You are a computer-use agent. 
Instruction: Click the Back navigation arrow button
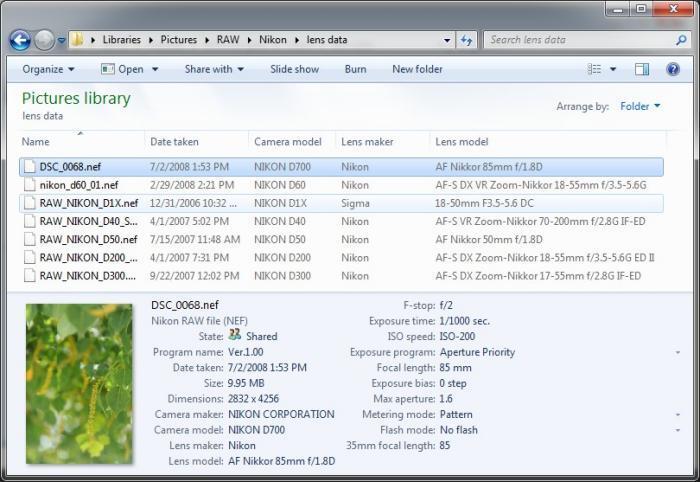19,40
